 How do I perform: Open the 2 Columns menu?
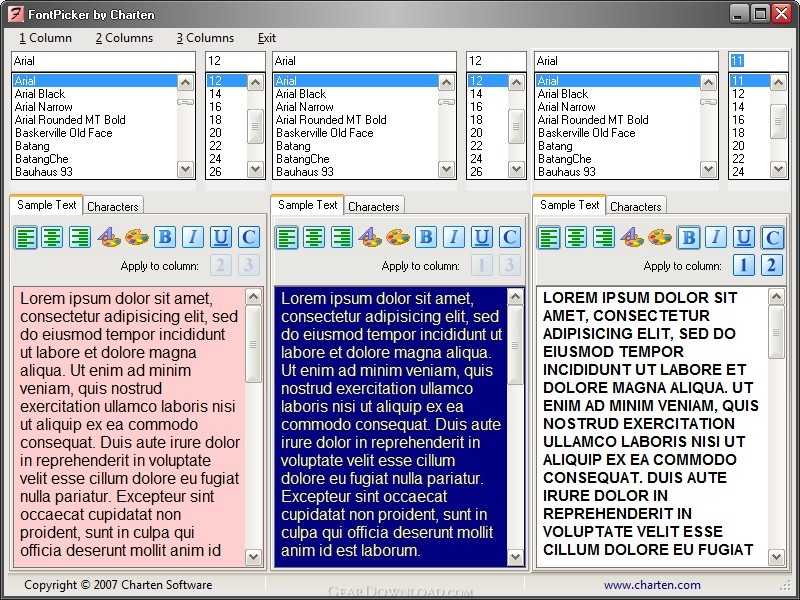click(124, 38)
